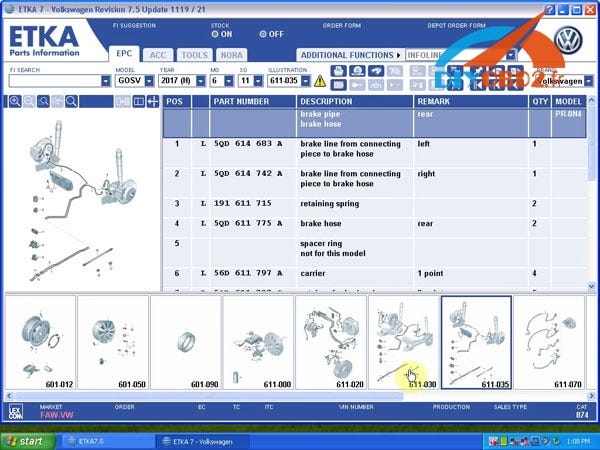Image resolution: width=600 pixels, height=450 pixels.
Task: Click the yellow warning triangle icon
Action: pyautogui.click(x=320, y=81)
